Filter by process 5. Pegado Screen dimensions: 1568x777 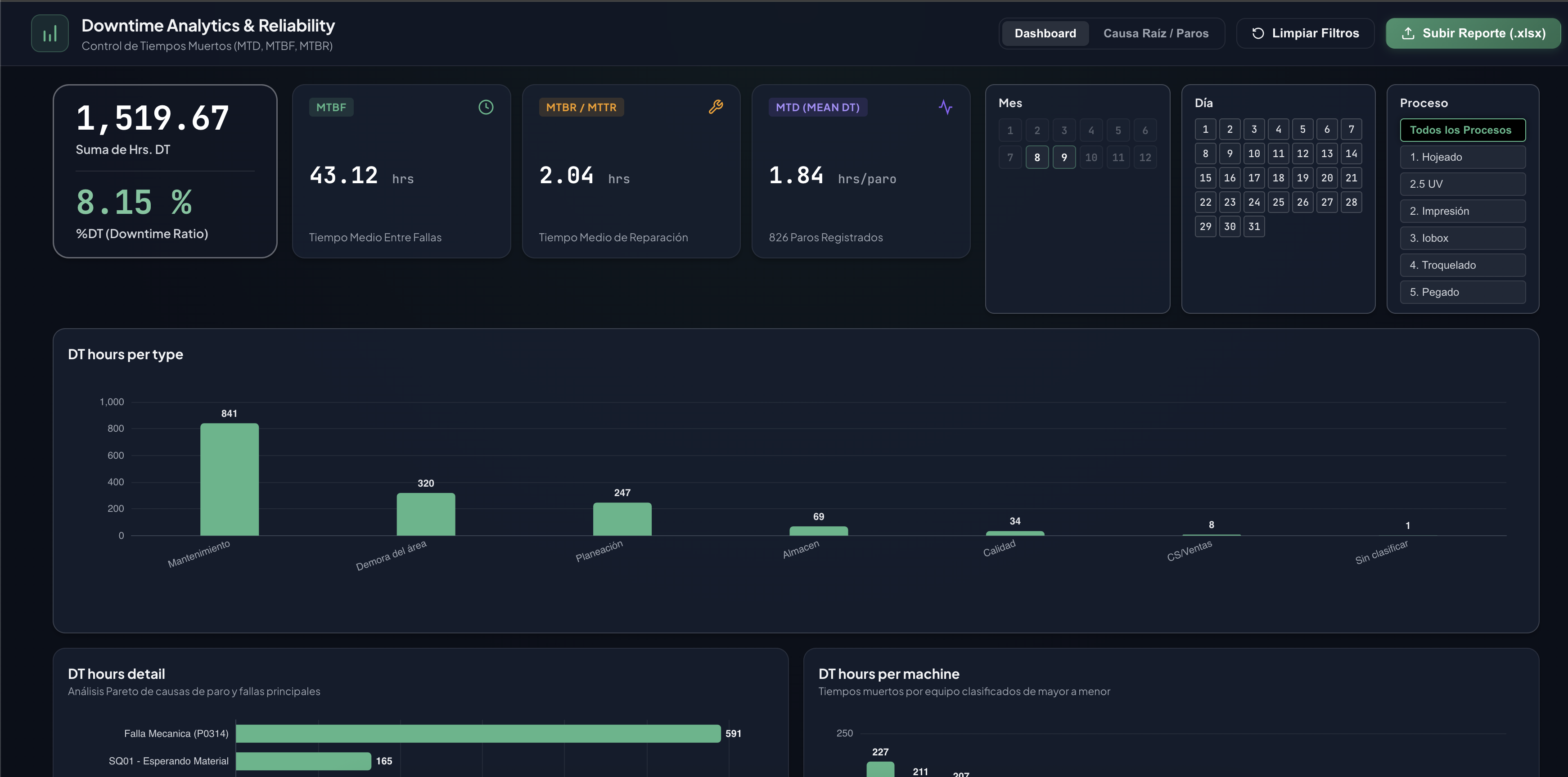1463,292
